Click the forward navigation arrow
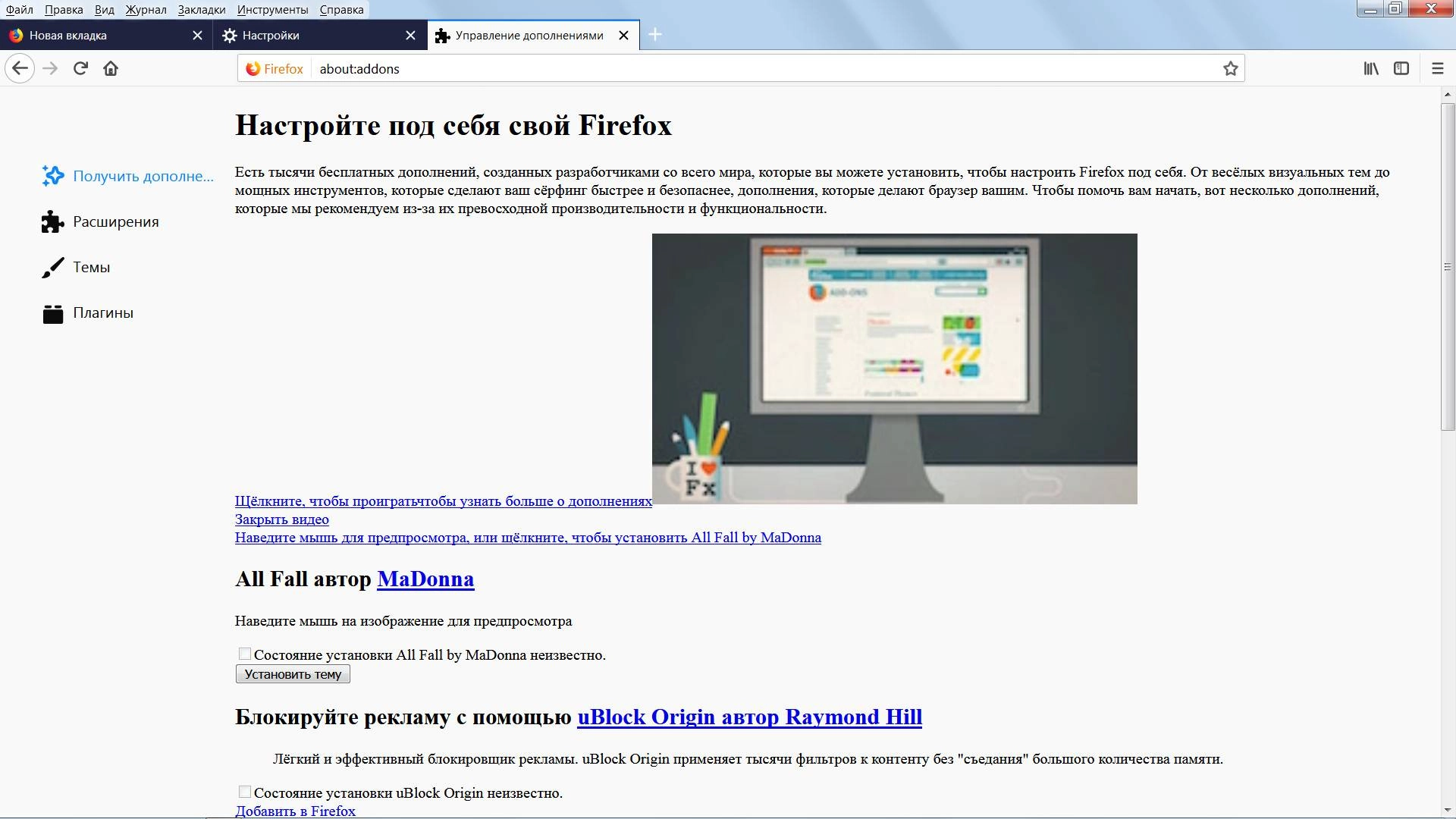Viewport: 1456px width, 819px height. (50, 68)
